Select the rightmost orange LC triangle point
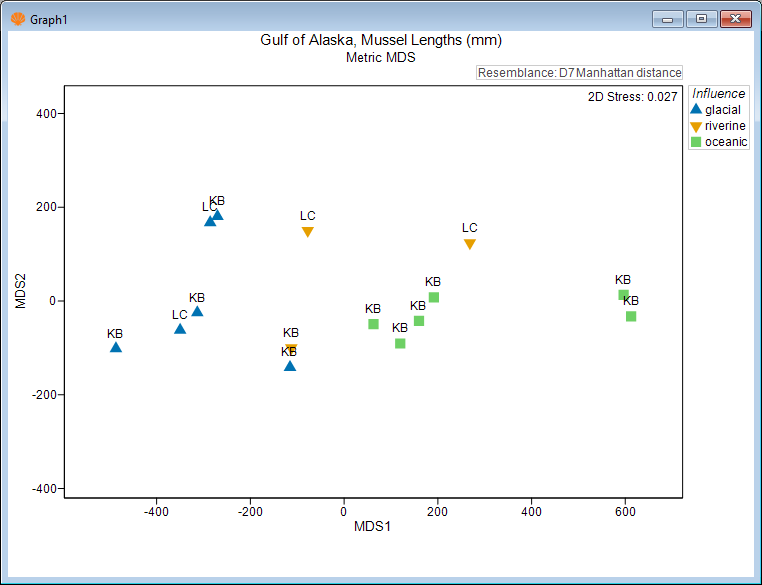This screenshot has height=585, width=762. [470, 244]
